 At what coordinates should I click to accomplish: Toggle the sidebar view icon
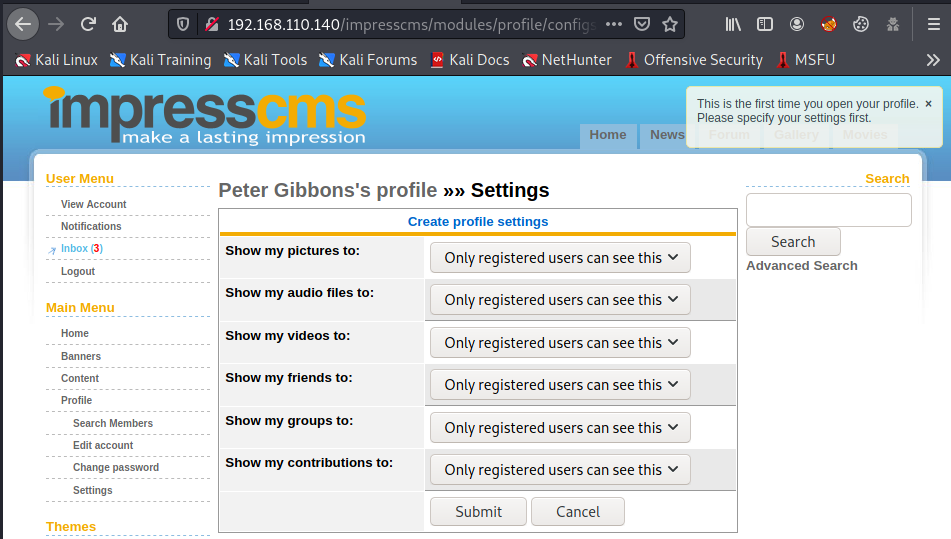(x=764, y=23)
